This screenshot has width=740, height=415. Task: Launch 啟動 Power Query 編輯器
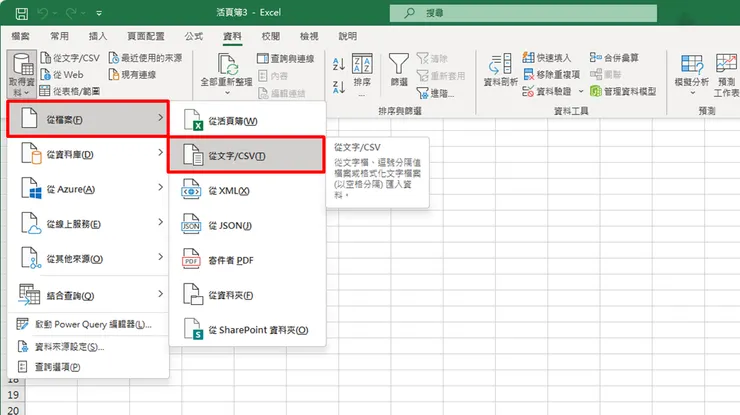click(x=88, y=324)
